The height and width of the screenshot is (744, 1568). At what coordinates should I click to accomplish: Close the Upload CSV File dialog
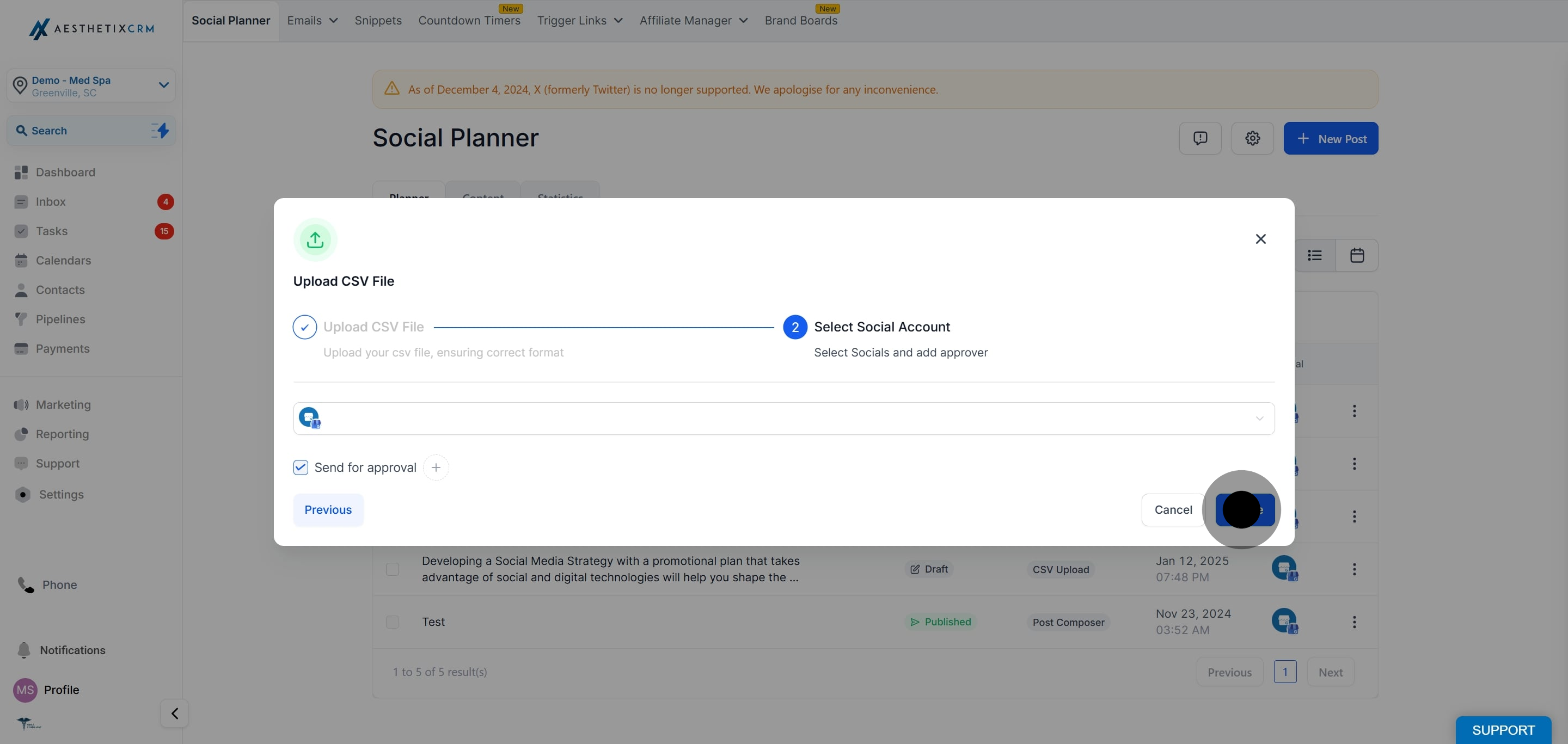click(x=1260, y=239)
